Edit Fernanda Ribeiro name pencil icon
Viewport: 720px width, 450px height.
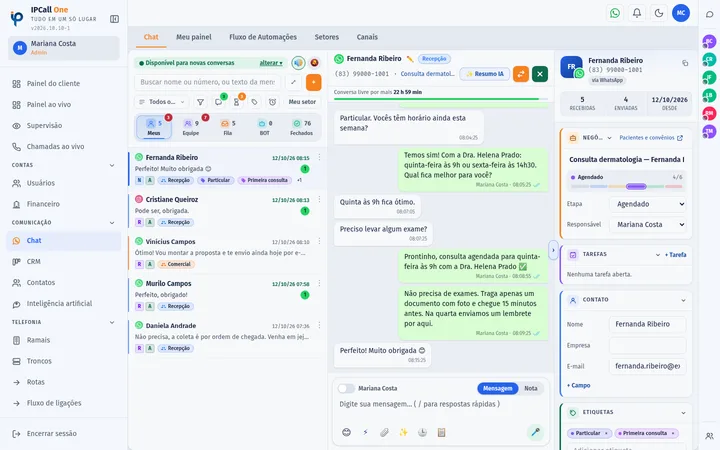click(x=410, y=59)
